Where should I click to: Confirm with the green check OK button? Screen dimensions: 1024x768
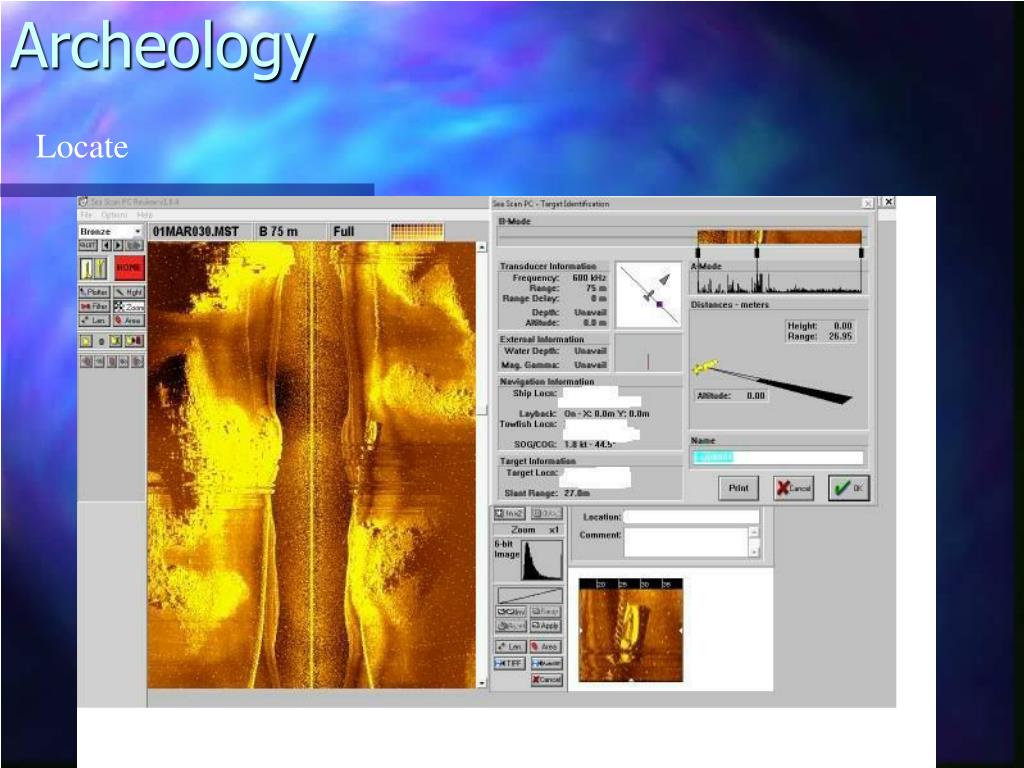pyautogui.click(x=849, y=488)
